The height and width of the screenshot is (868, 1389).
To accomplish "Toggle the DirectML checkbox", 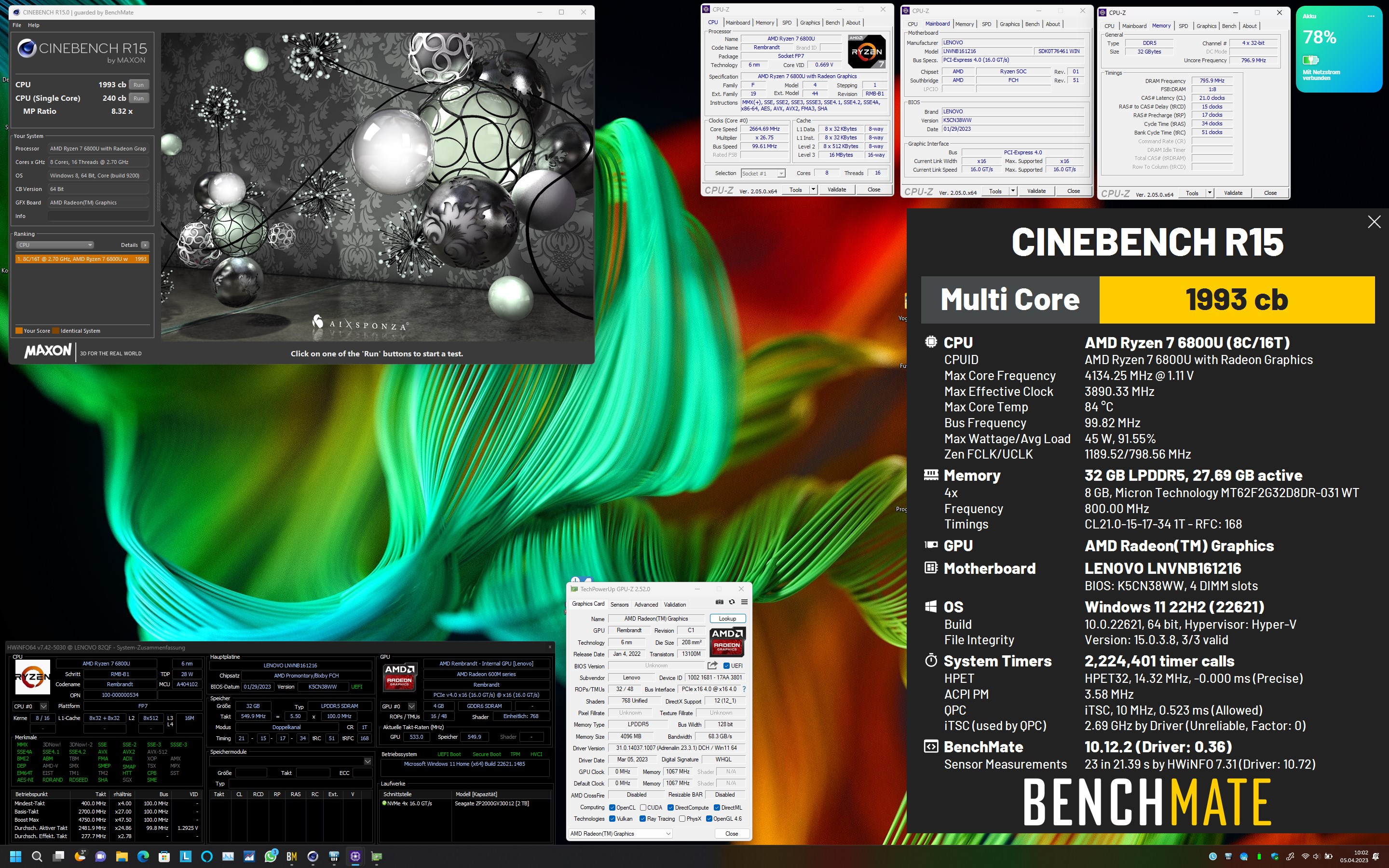I will coord(716,808).
